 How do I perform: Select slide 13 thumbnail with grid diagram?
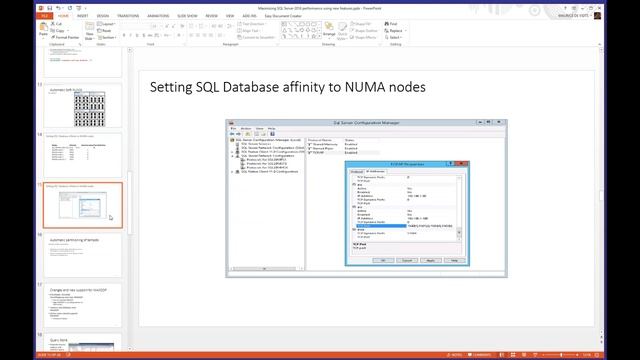click(x=83, y=106)
